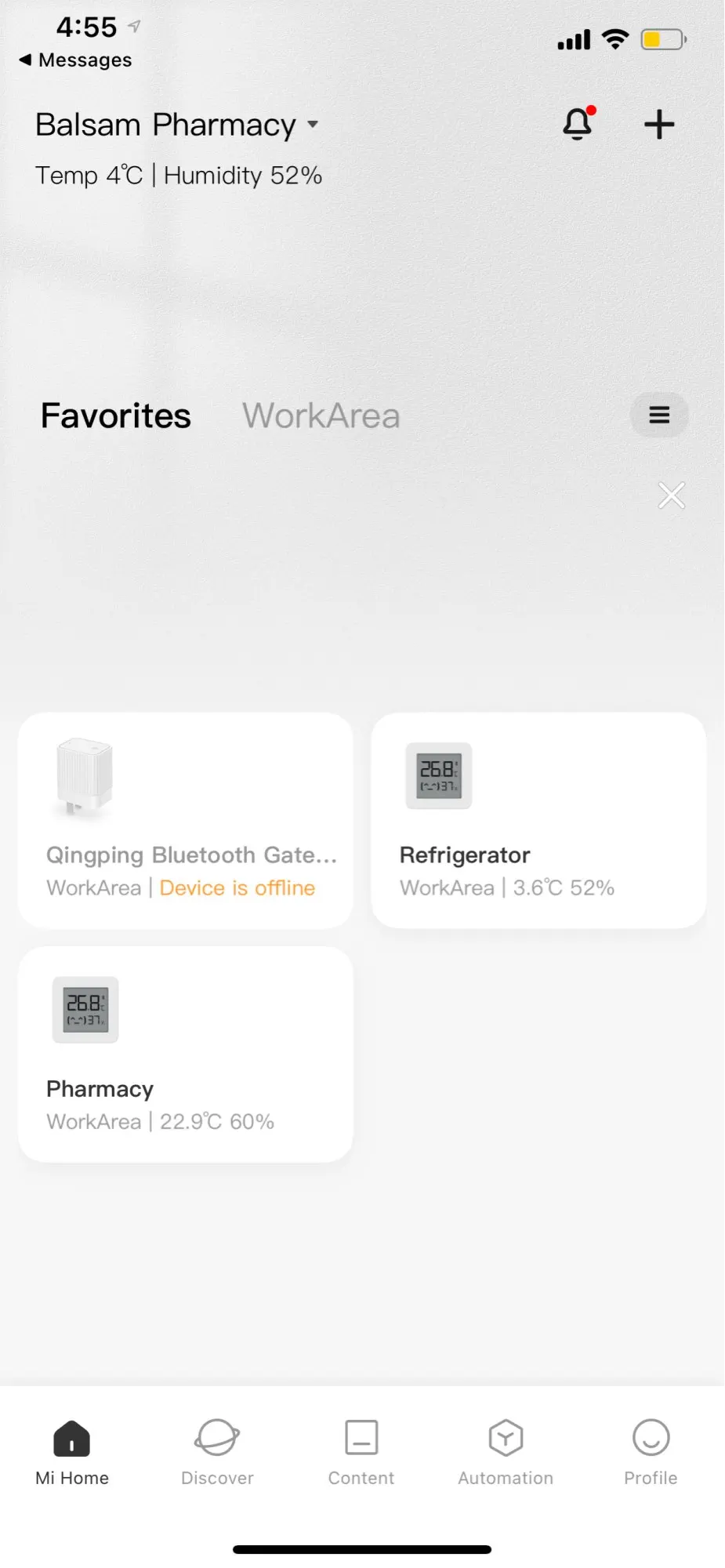This screenshot has height=1568, width=725.
Task: Open the Qingping Bluetooth Gateway card
Action: coord(186,855)
